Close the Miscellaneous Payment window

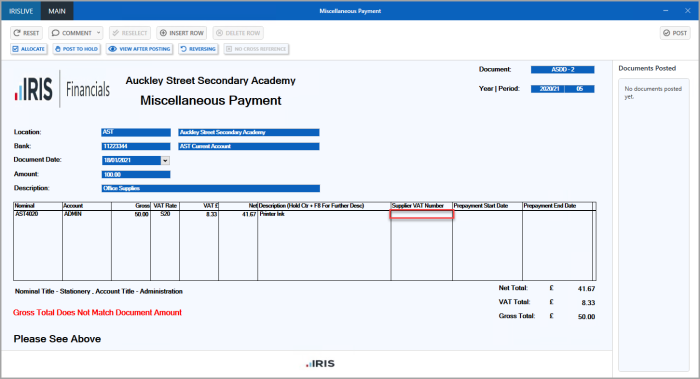click(x=688, y=11)
